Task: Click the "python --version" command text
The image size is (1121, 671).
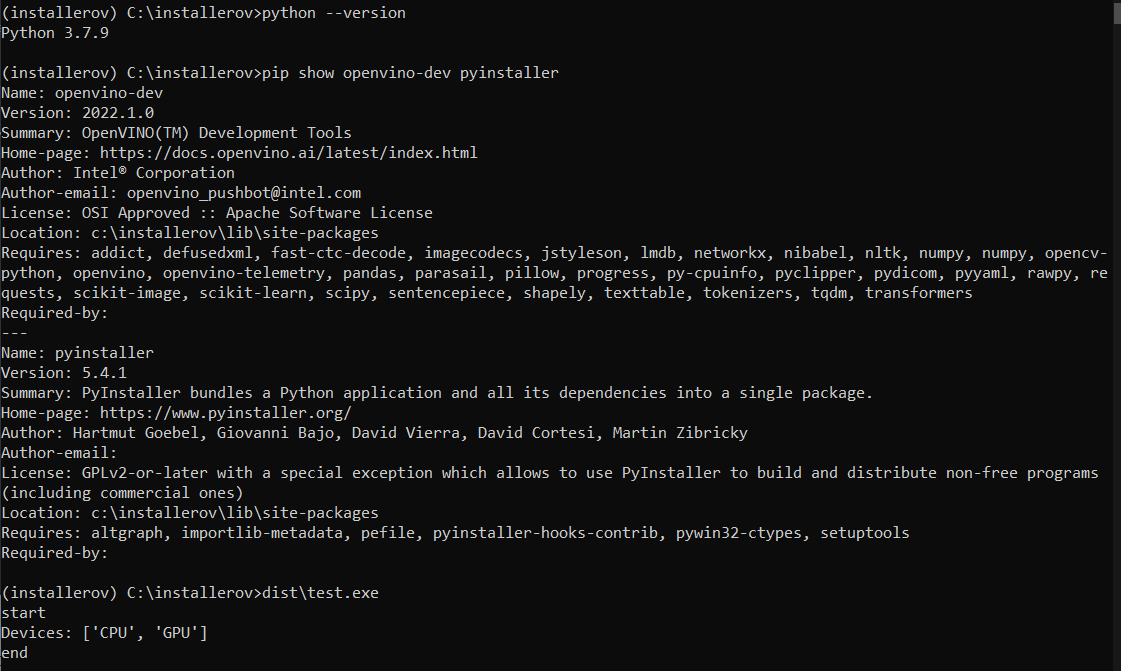Action: pos(333,13)
